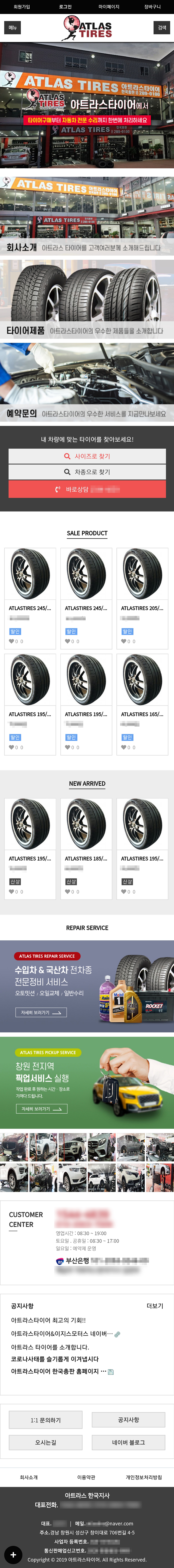Open 개인정보처리방침 privacy policy link
The height and width of the screenshot is (1568, 174).
click(x=144, y=1477)
